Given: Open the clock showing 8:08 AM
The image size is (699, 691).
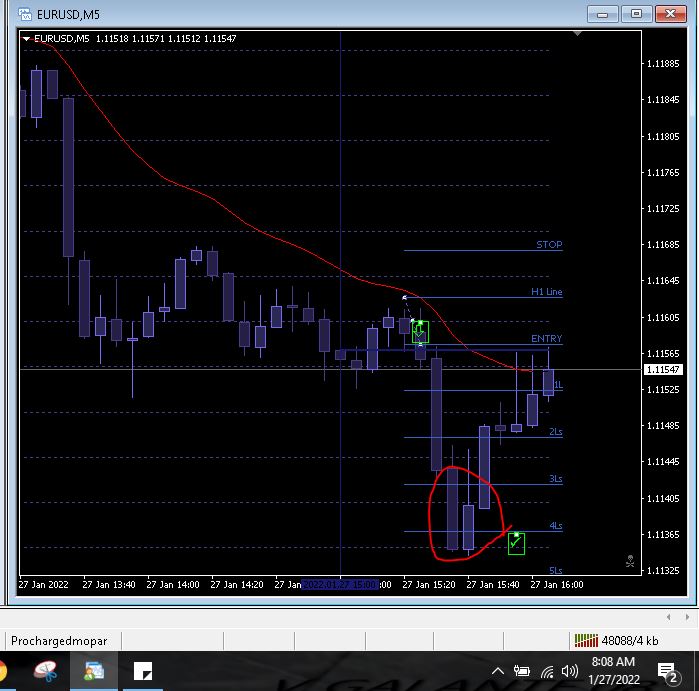Looking at the screenshot, I should pyautogui.click(x=613, y=671).
